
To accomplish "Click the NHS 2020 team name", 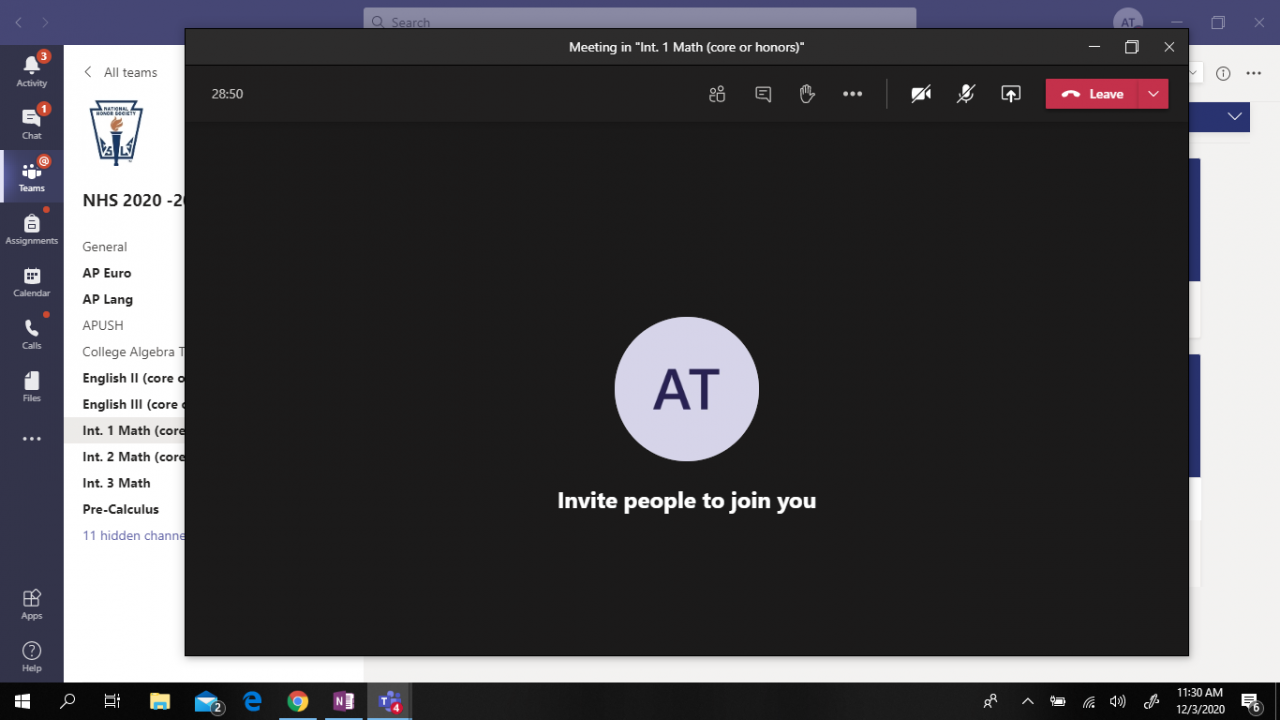I will pyautogui.click(x=134, y=200).
